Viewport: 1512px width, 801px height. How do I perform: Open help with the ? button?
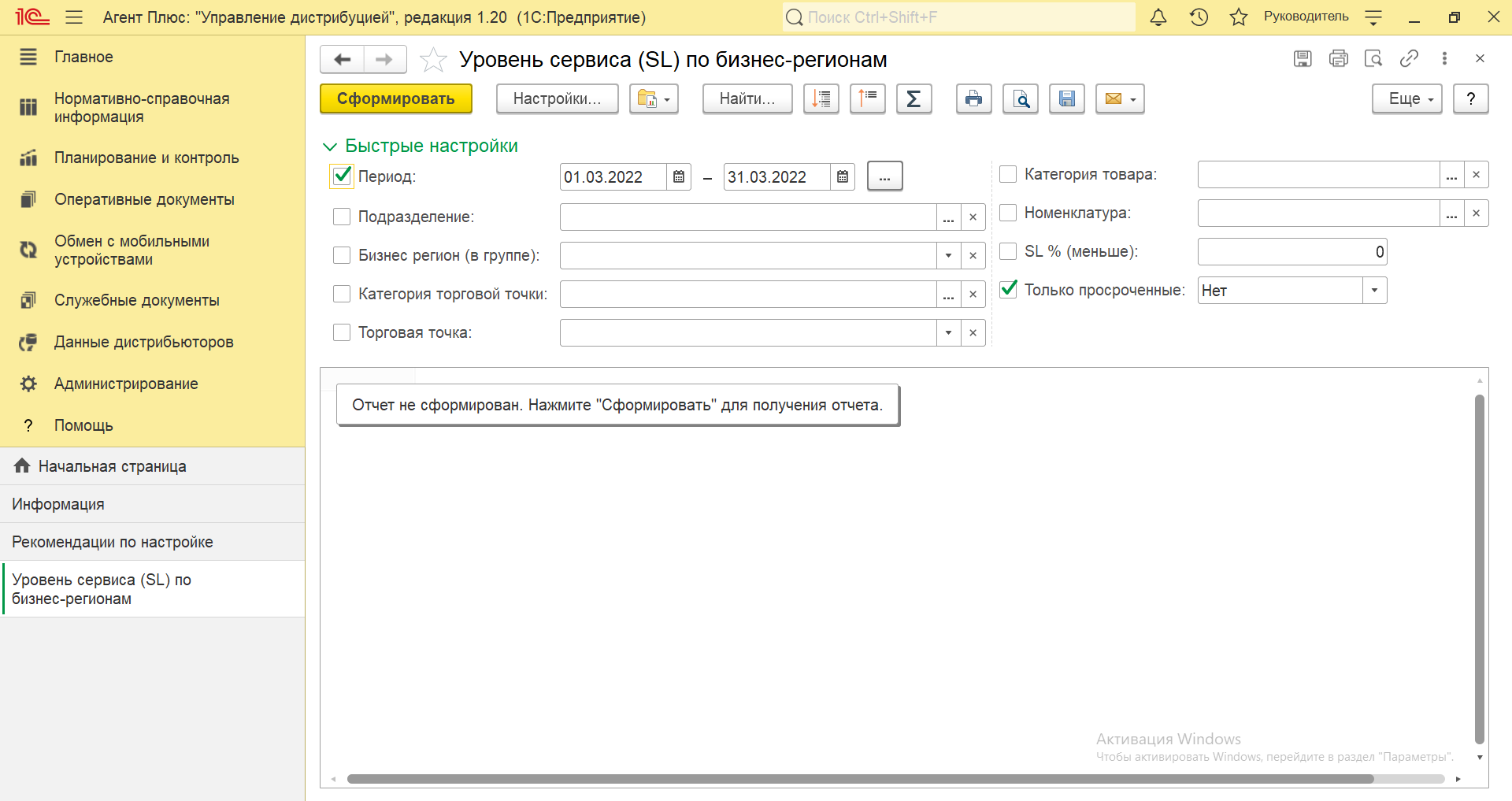[x=1470, y=98]
